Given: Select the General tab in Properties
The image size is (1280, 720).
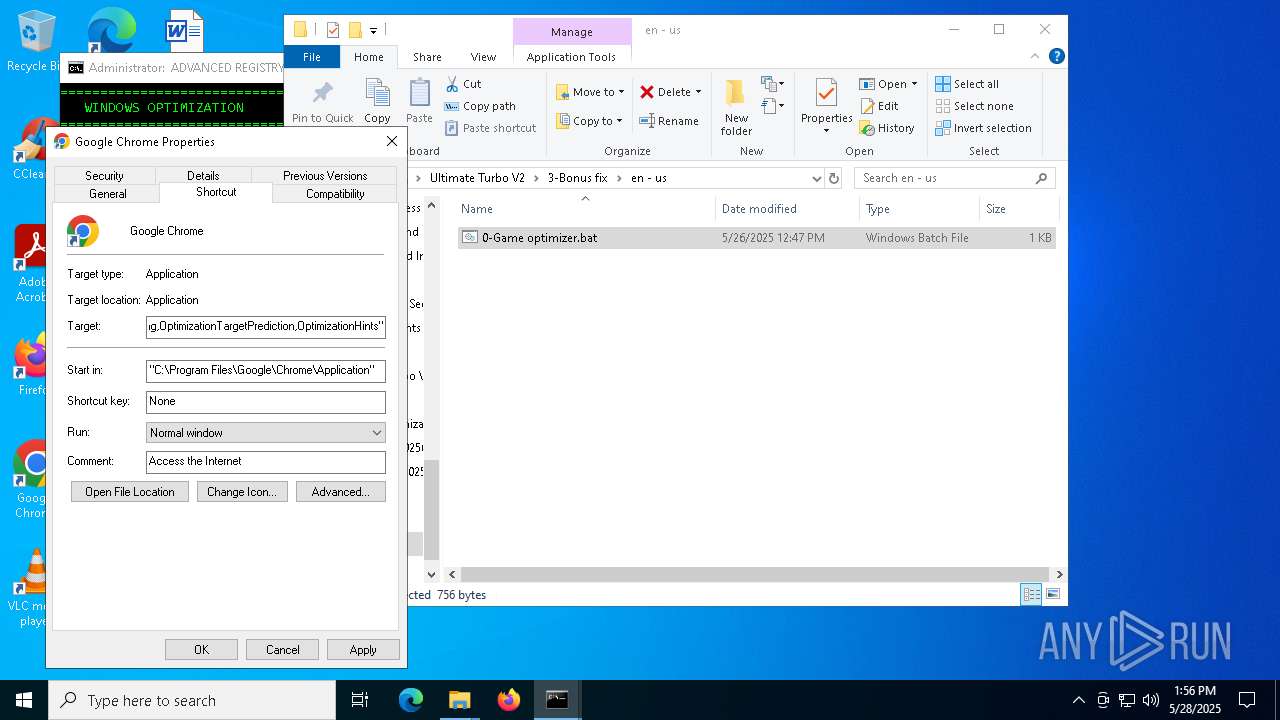Looking at the screenshot, I should pos(107,194).
